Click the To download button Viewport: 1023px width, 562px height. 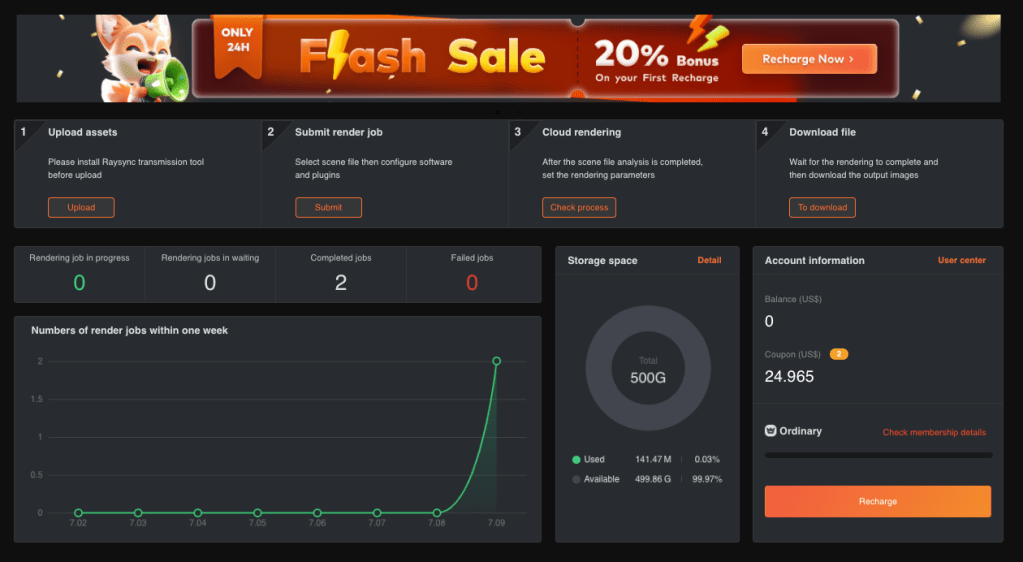822,208
